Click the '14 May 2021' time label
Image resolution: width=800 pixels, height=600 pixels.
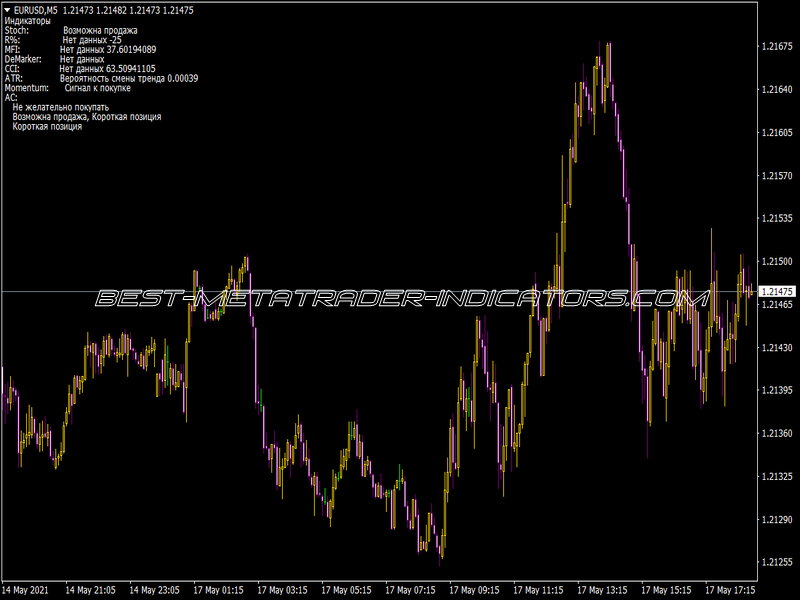tap(26, 590)
